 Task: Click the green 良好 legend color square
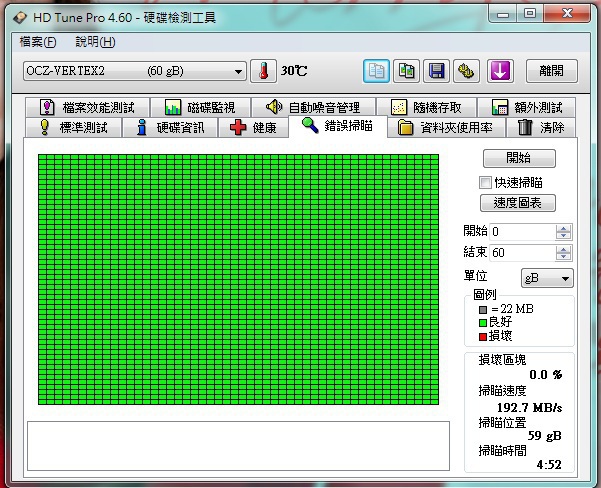[x=481, y=322]
